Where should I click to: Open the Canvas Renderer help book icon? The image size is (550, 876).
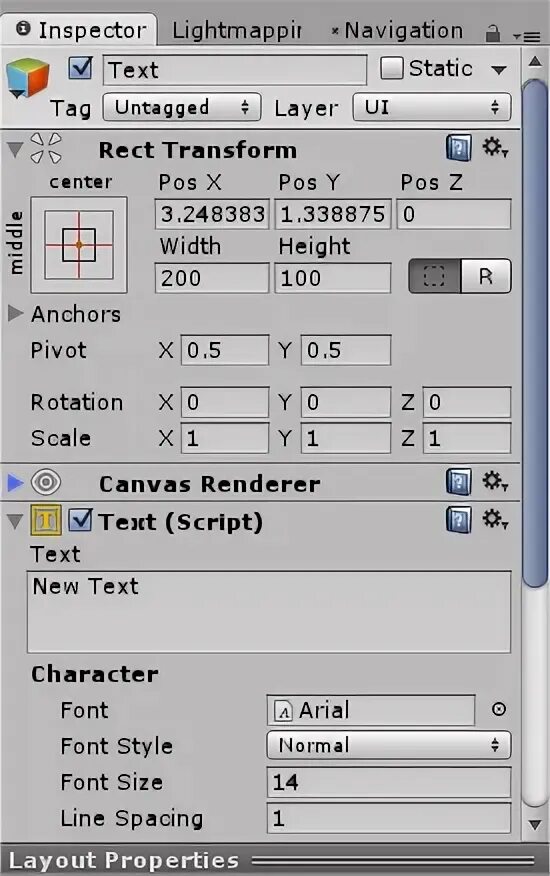tap(458, 482)
